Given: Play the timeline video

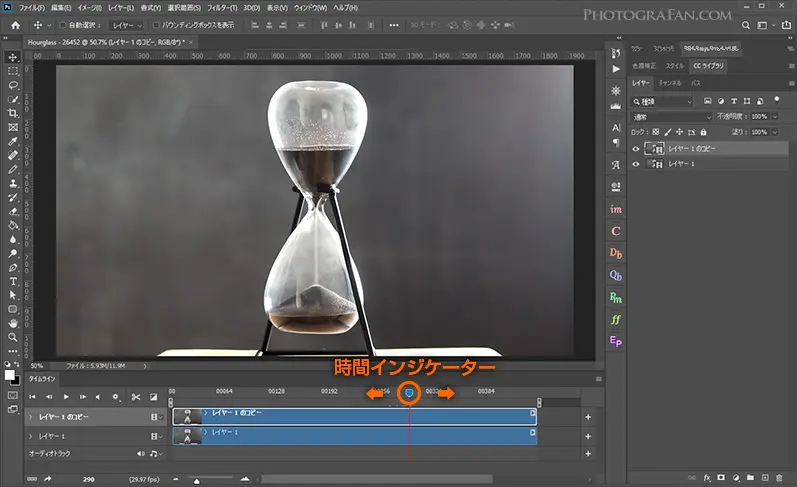Looking at the screenshot, I should 66,397.
